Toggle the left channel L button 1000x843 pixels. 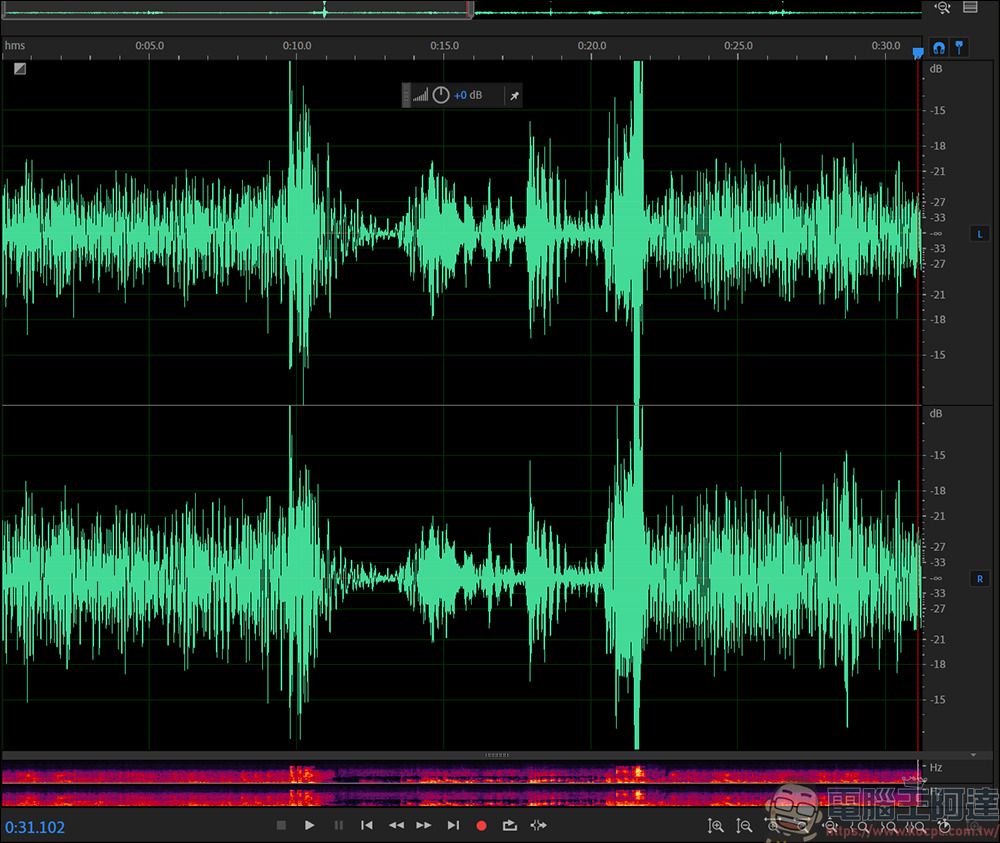coord(980,234)
